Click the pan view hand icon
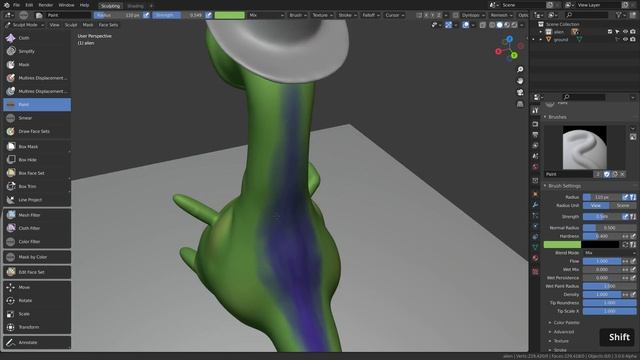The image size is (640, 360). [520, 81]
